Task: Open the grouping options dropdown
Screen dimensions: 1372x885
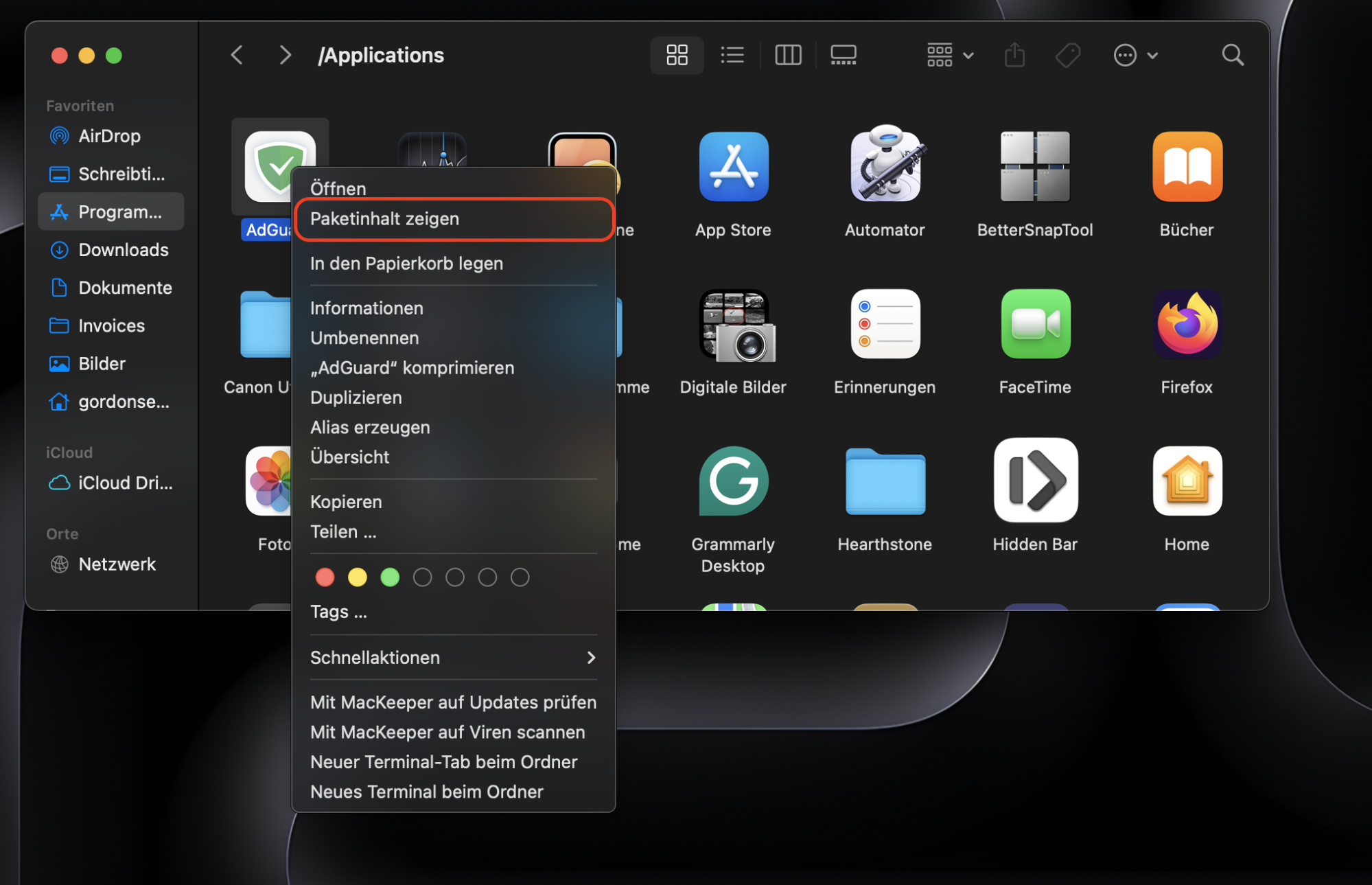Action: click(950, 55)
